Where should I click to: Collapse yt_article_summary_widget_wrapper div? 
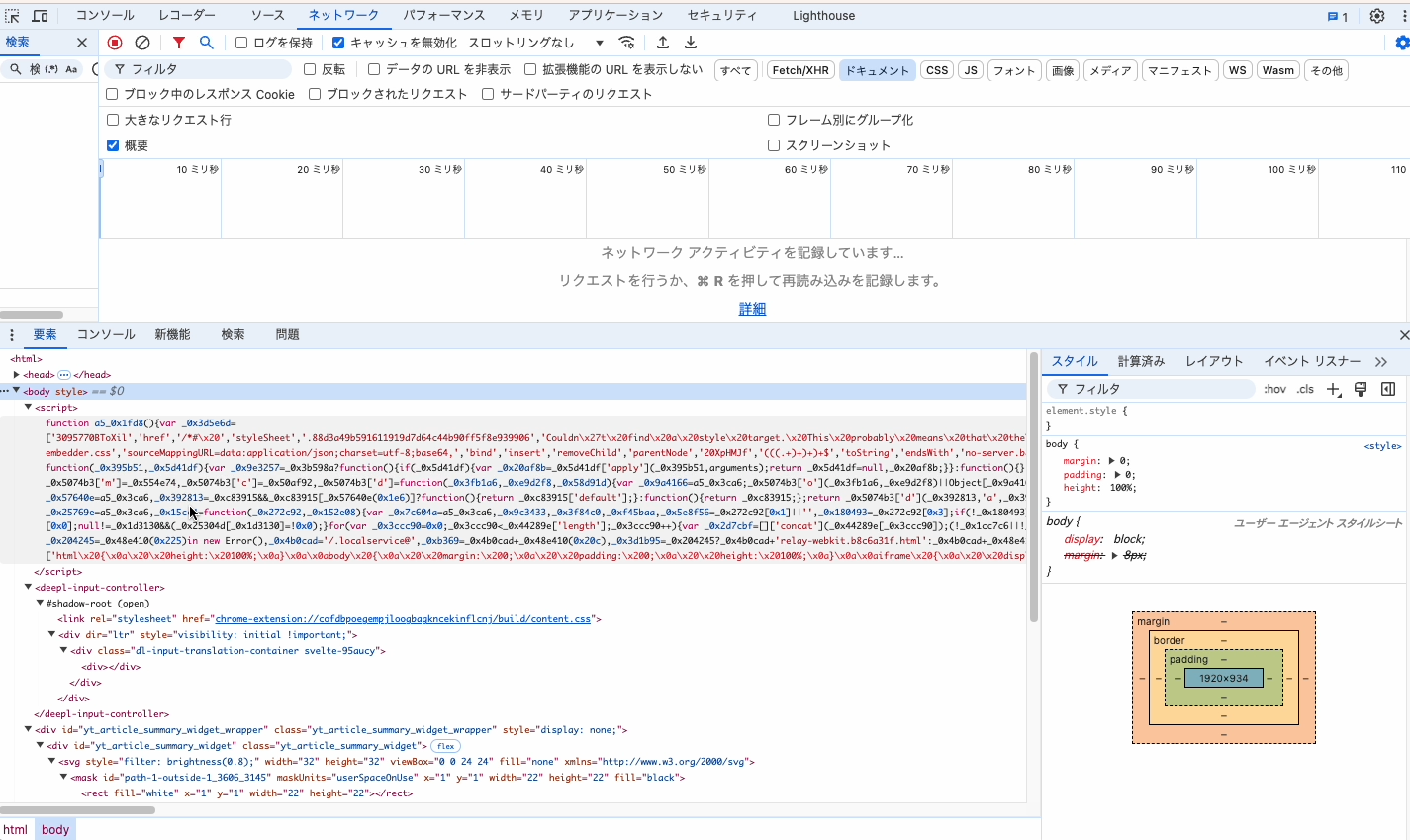28,729
